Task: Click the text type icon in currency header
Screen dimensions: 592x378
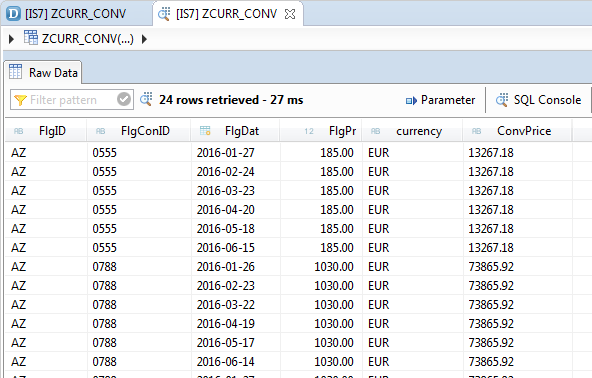Action: tap(375, 131)
